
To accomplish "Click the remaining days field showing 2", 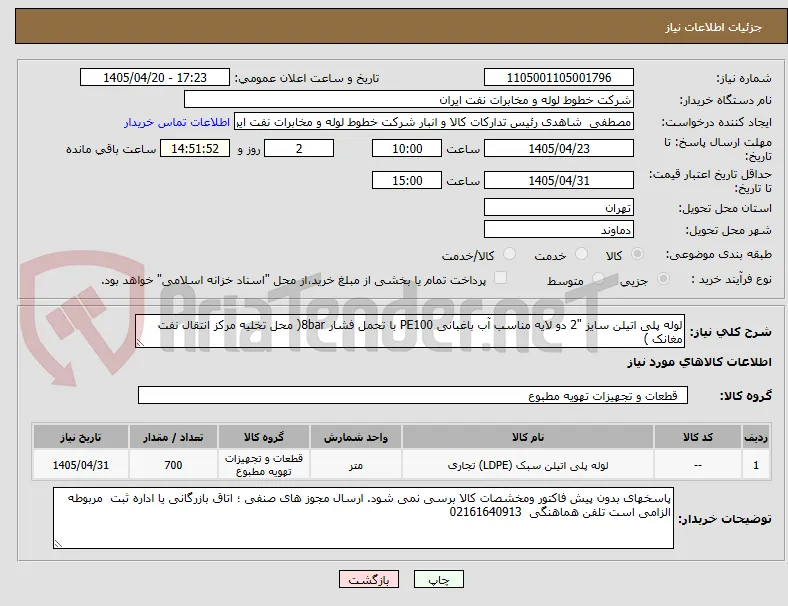I will click(x=299, y=149).
